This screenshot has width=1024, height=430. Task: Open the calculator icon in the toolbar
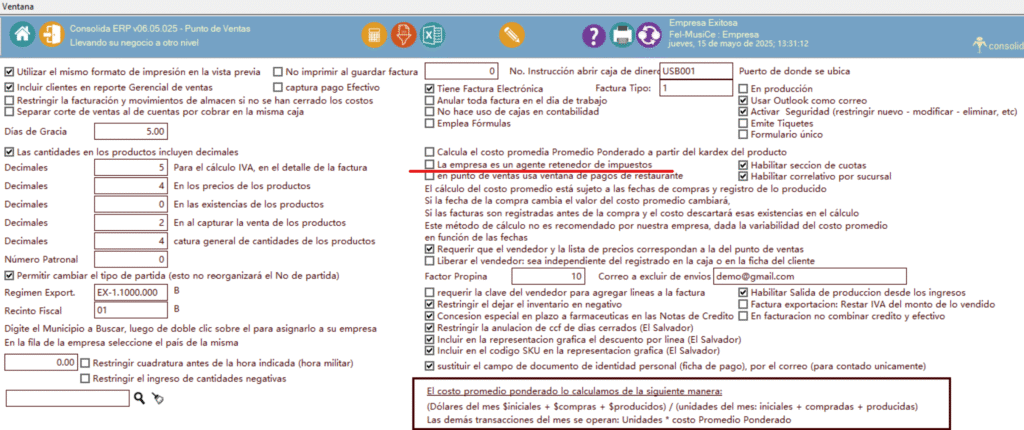pyautogui.click(x=374, y=35)
